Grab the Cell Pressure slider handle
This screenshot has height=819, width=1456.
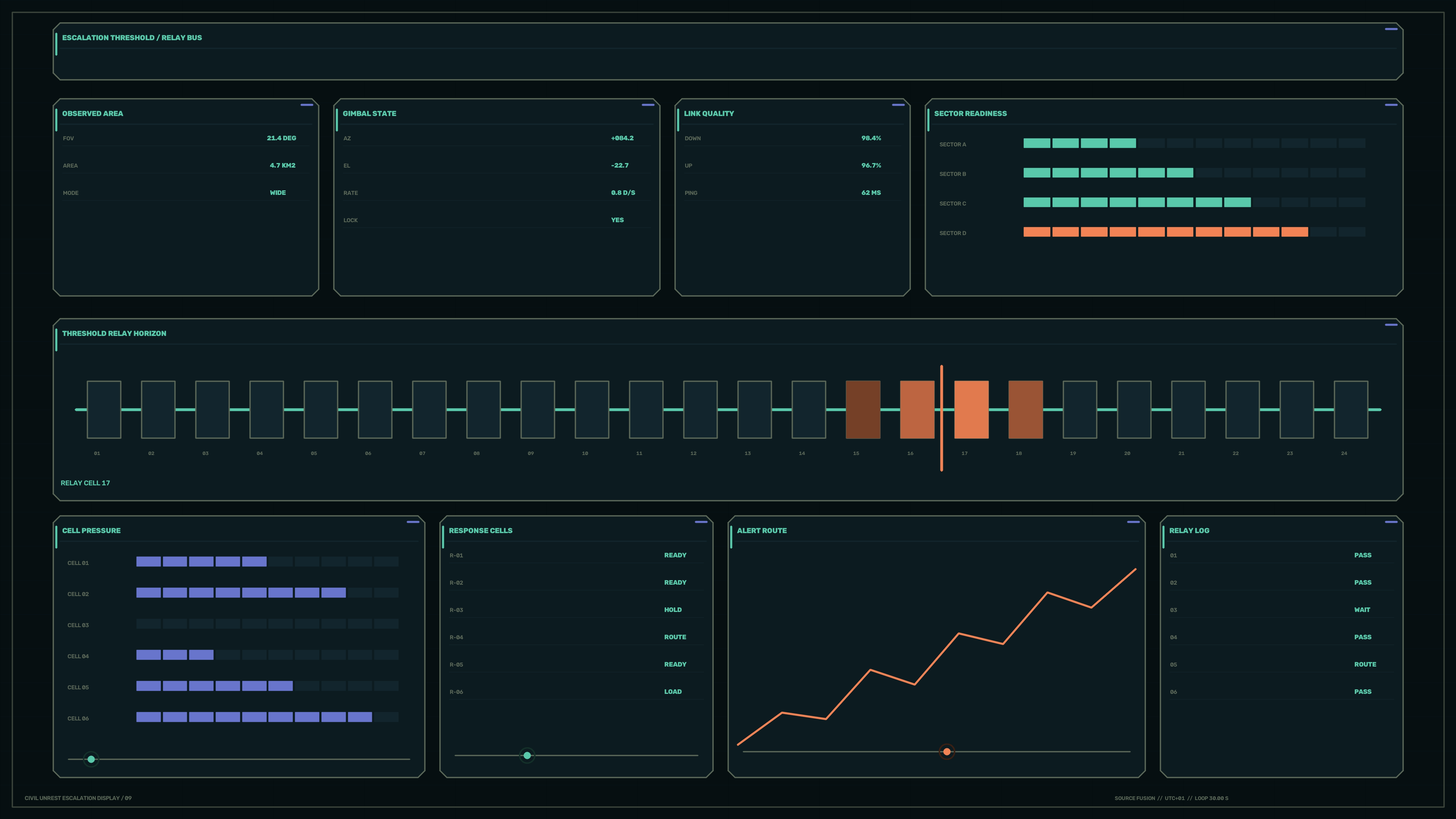(91, 759)
